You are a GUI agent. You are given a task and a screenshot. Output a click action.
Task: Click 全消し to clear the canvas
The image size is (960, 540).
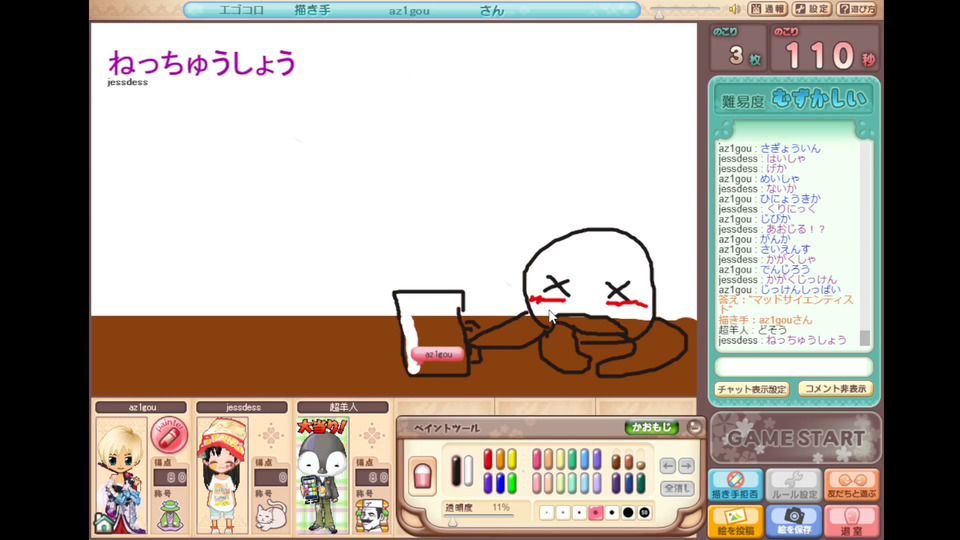[678, 489]
